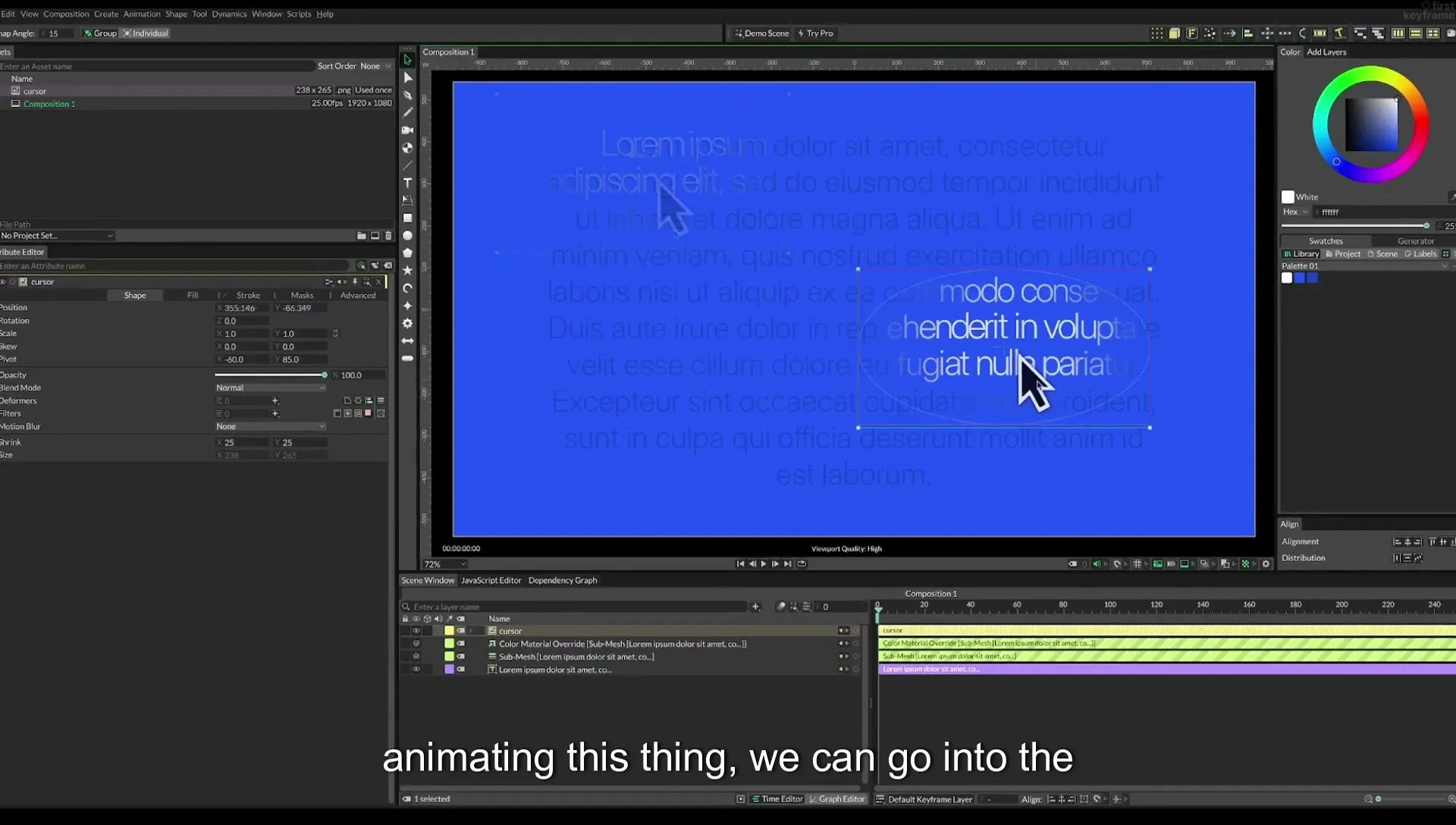Click the Add Layers button

coord(1326,52)
